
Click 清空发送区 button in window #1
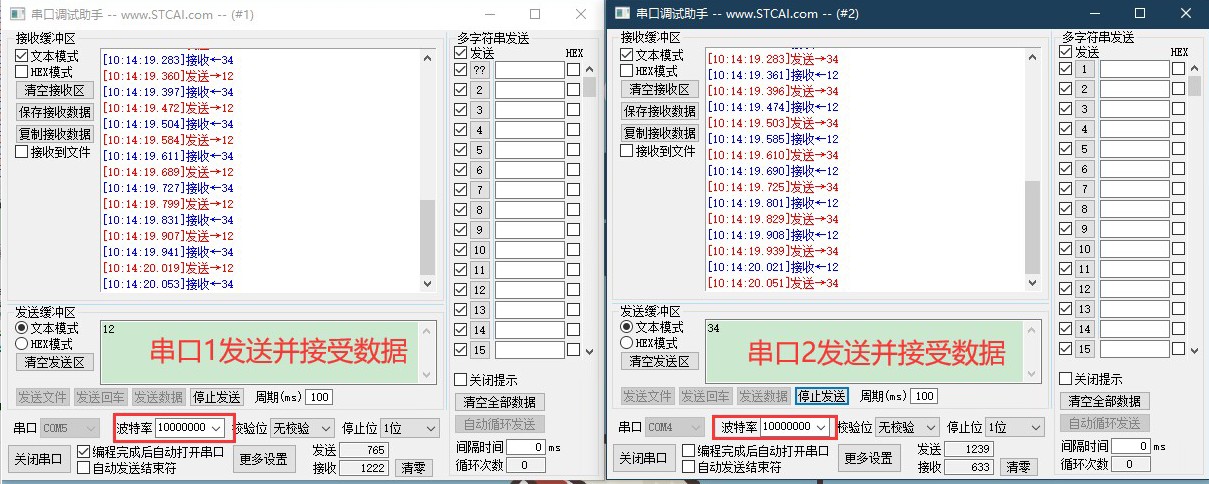click(x=55, y=362)
